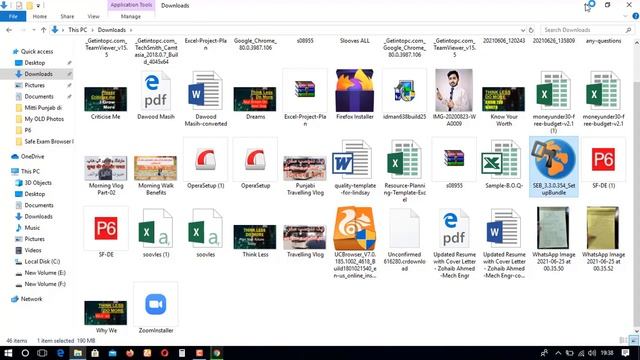Expand the ribbon with the chevron
The height and width of the screenshot is (360, 640).
[x=625, y=16]
